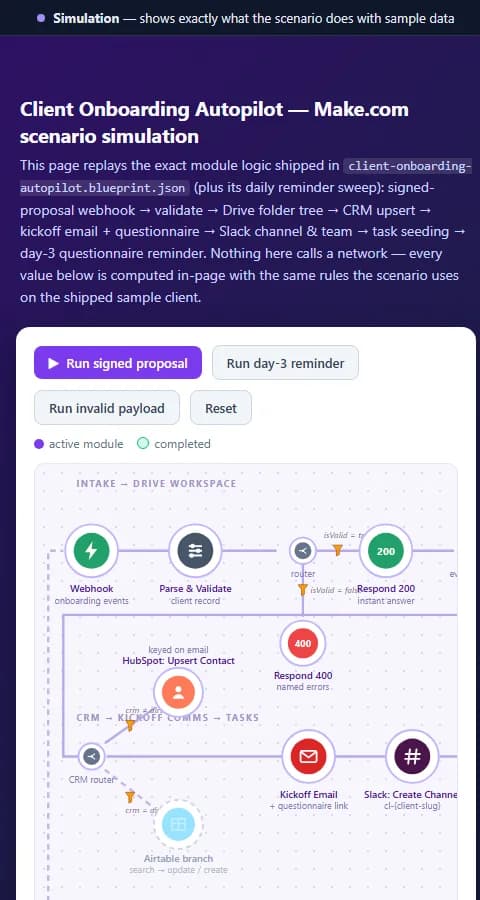Open the green Respond 200 module
Viewport: 480px width, 900px height.
pyautogui.click(x=386, y=551)
